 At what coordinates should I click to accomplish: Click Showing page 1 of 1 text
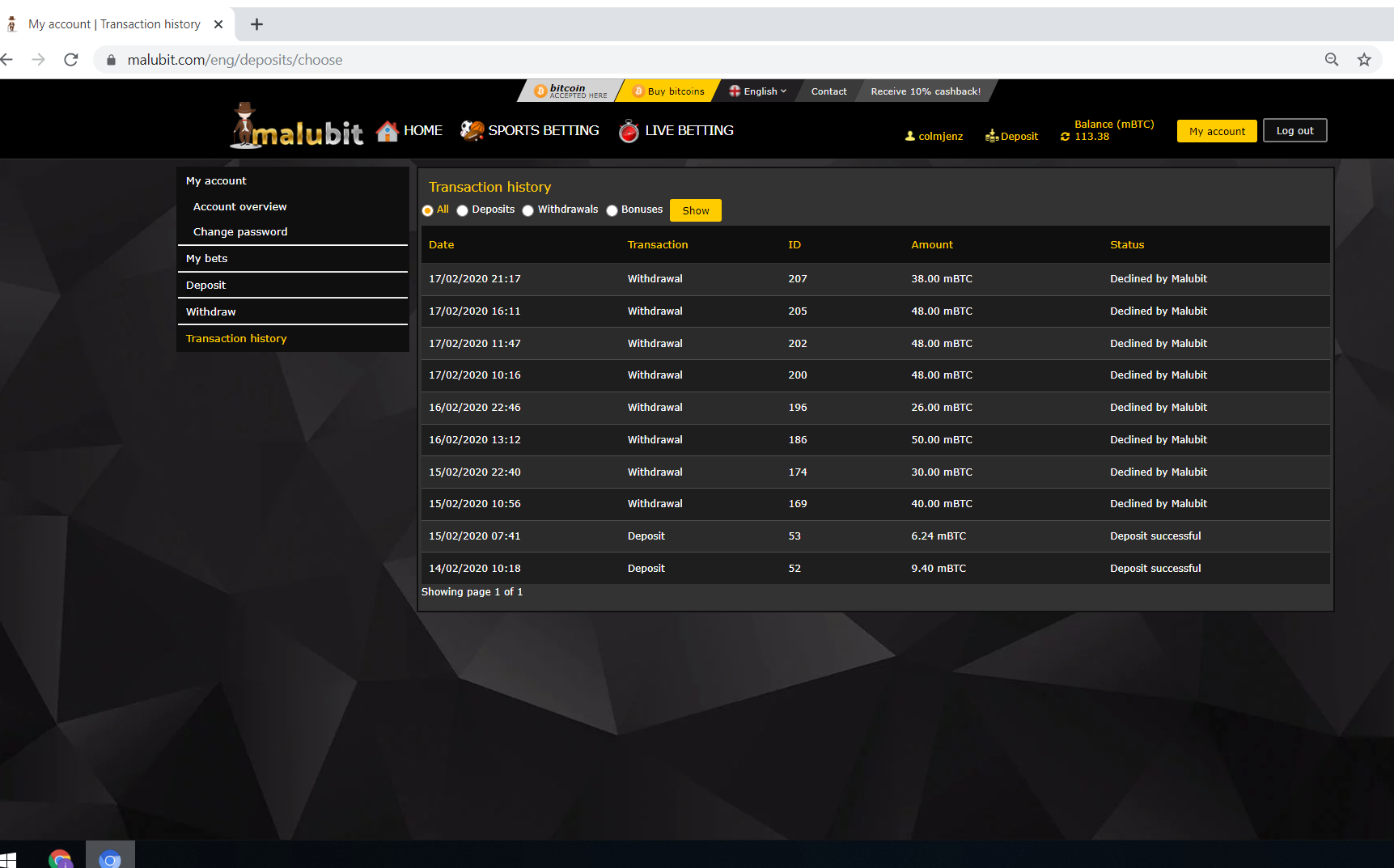tap(472, 592)
